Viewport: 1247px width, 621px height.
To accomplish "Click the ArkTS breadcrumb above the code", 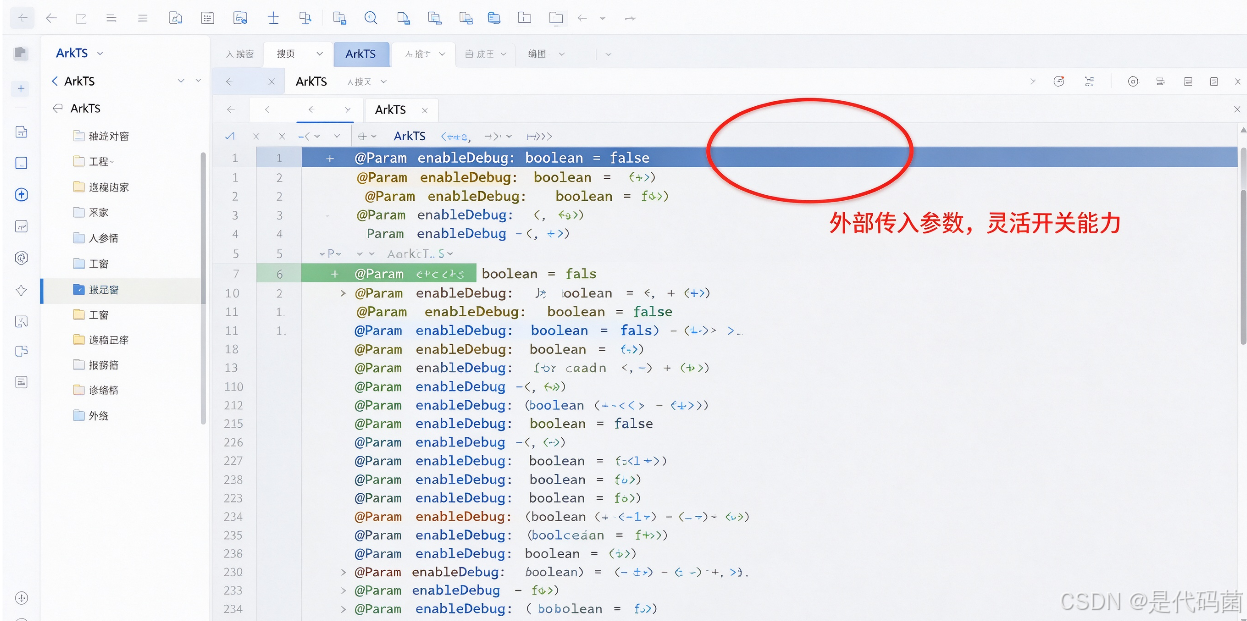I will pyautogui.click(x=410, y=136).
